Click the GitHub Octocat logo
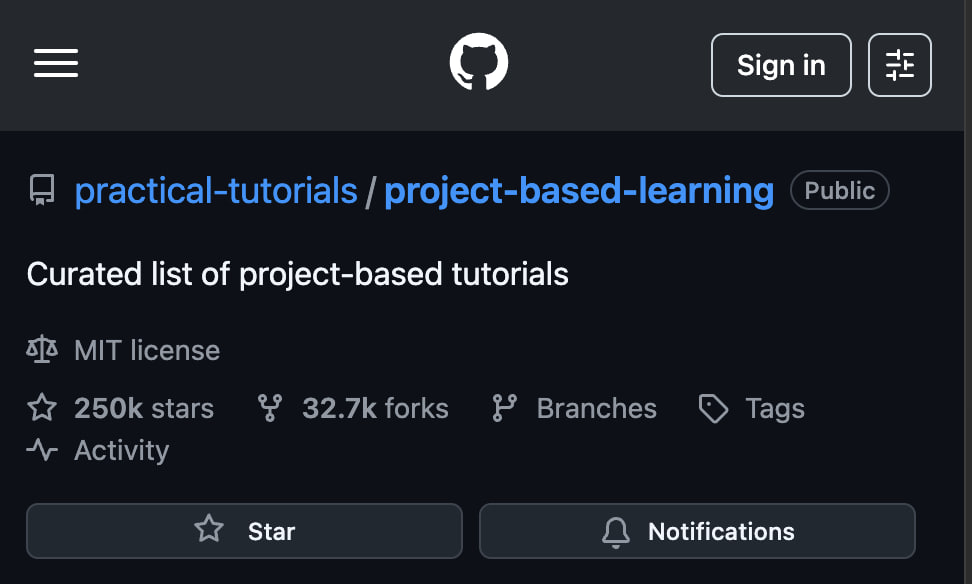972x584 pixels. [479, 64]
